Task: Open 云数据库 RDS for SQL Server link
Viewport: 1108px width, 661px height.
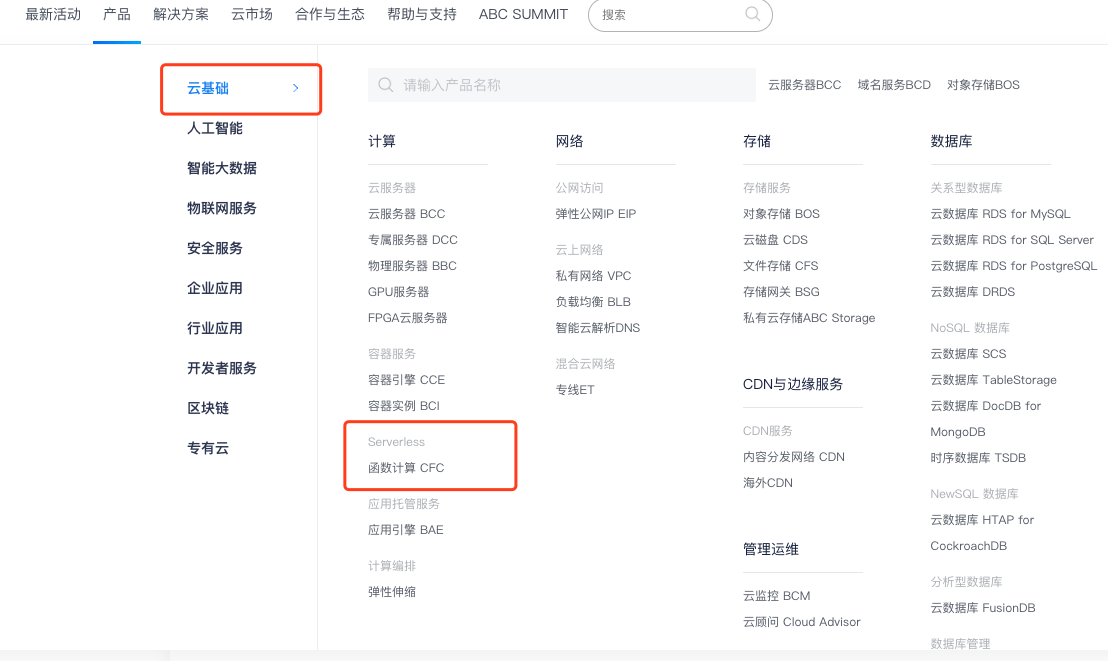Action: (1012, 240)
